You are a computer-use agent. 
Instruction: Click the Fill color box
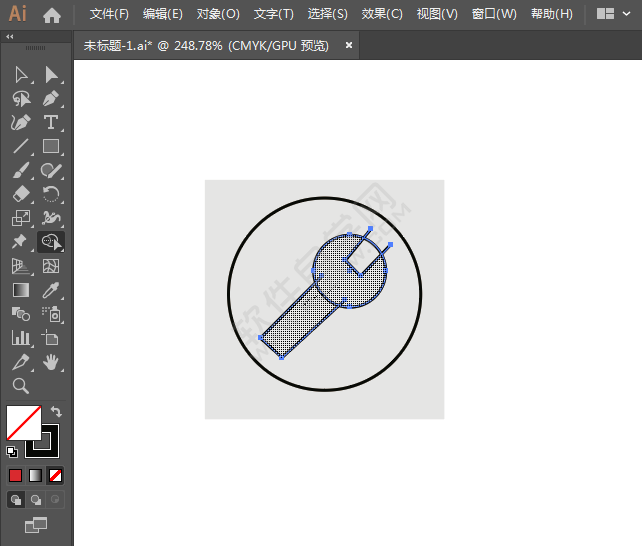[x=24, y=423]
